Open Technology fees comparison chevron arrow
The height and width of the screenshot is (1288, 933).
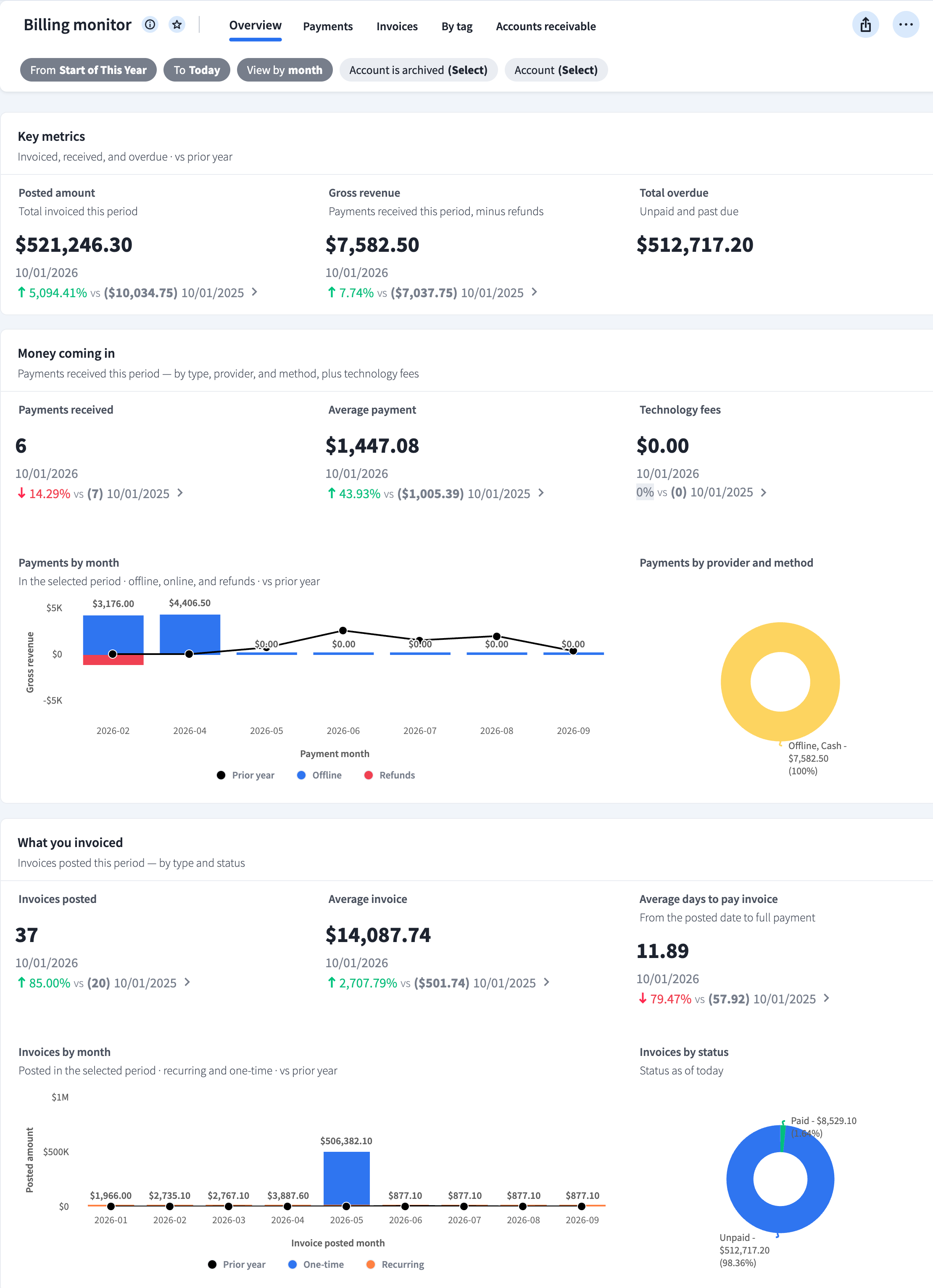(x=763, y=492)
